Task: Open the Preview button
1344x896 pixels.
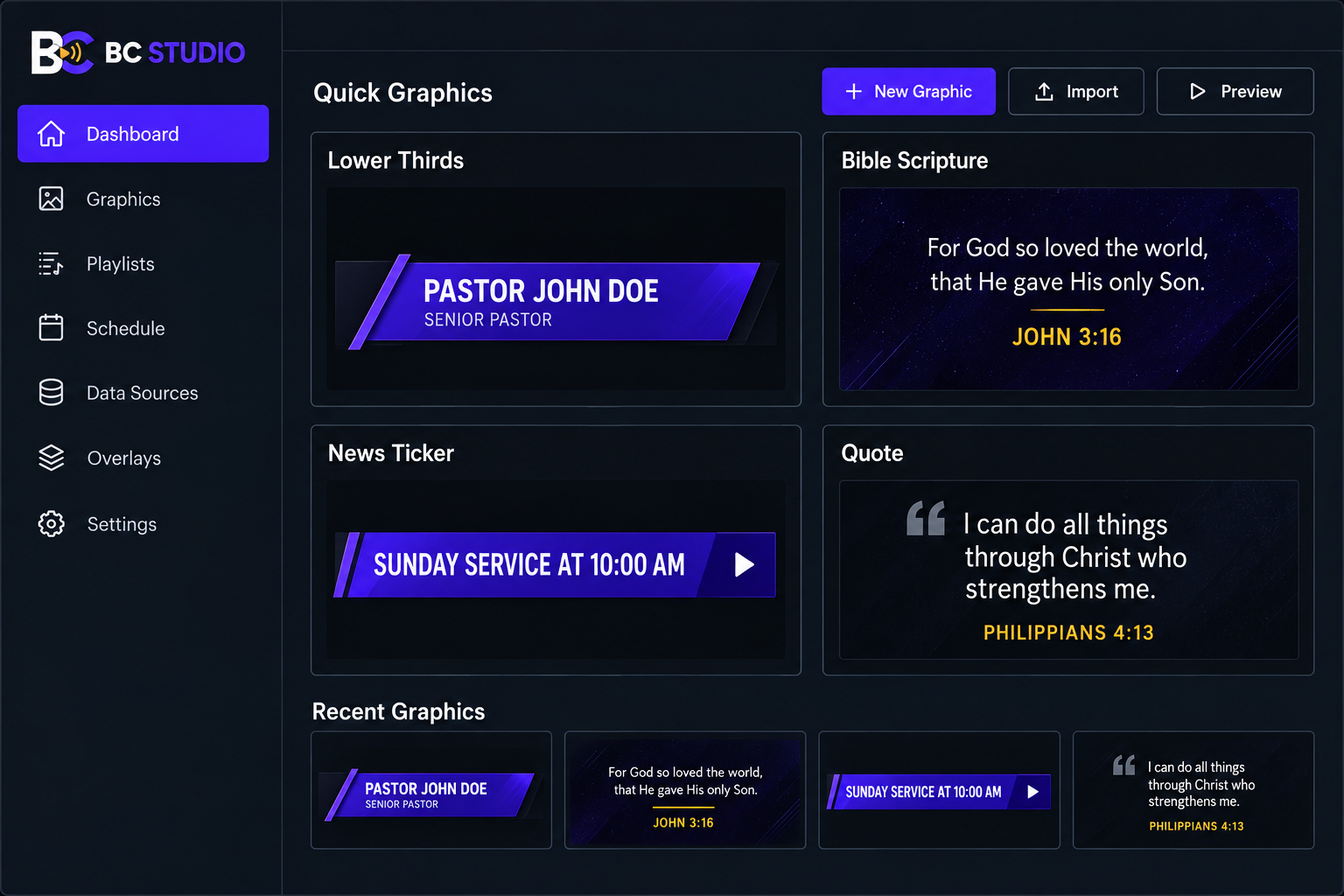Action: (1235, 91)
